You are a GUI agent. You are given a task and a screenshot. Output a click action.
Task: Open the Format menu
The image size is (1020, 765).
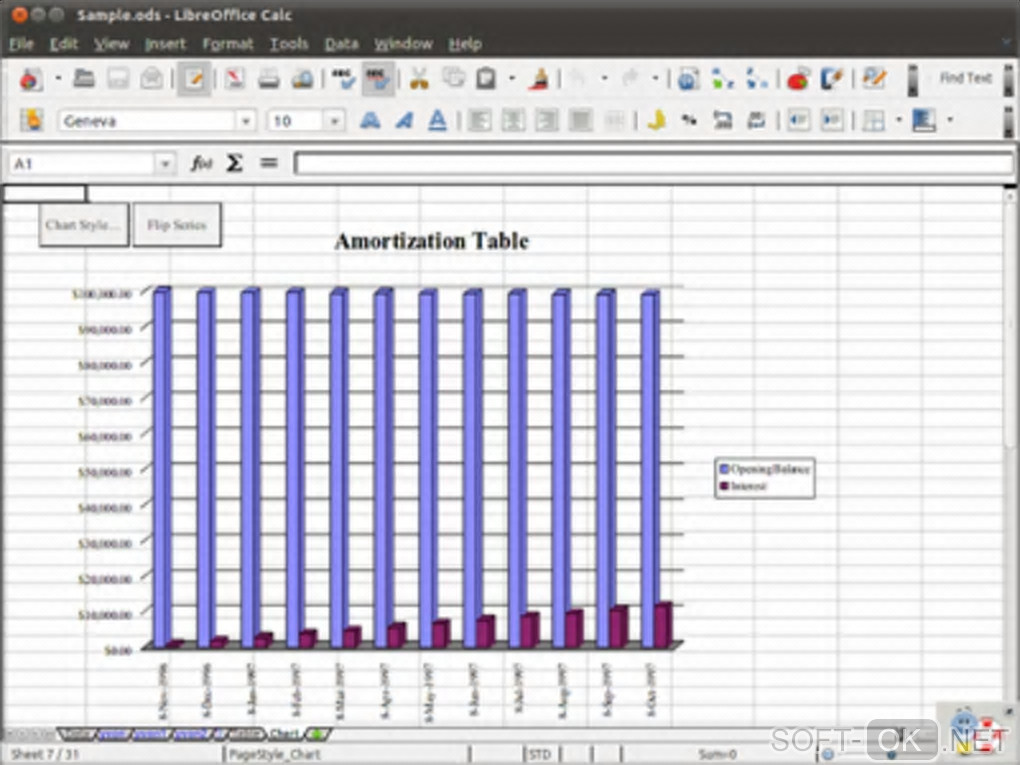click(228, 44)
